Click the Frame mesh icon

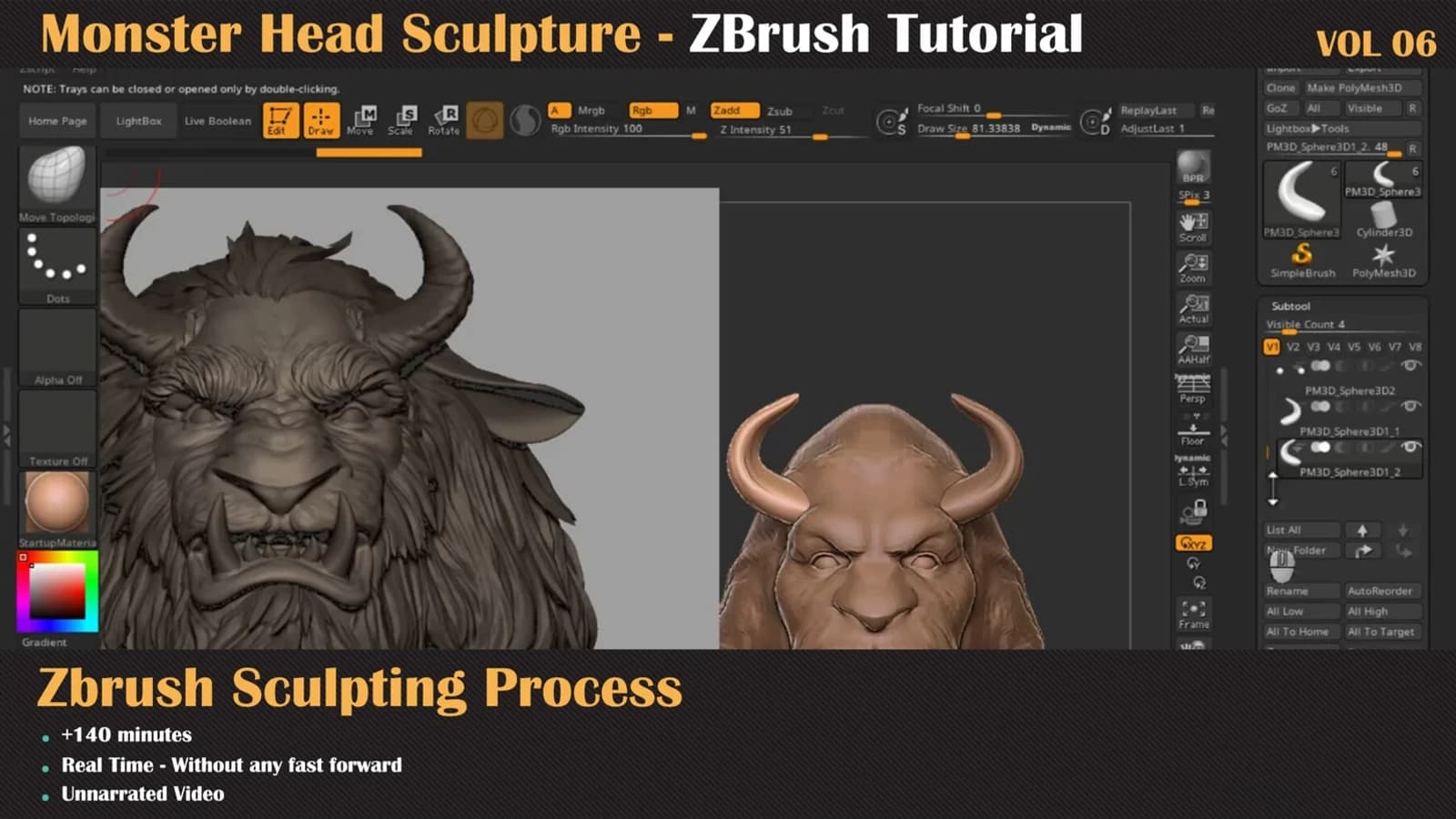pyautogui.click(x=1193, y=614)
